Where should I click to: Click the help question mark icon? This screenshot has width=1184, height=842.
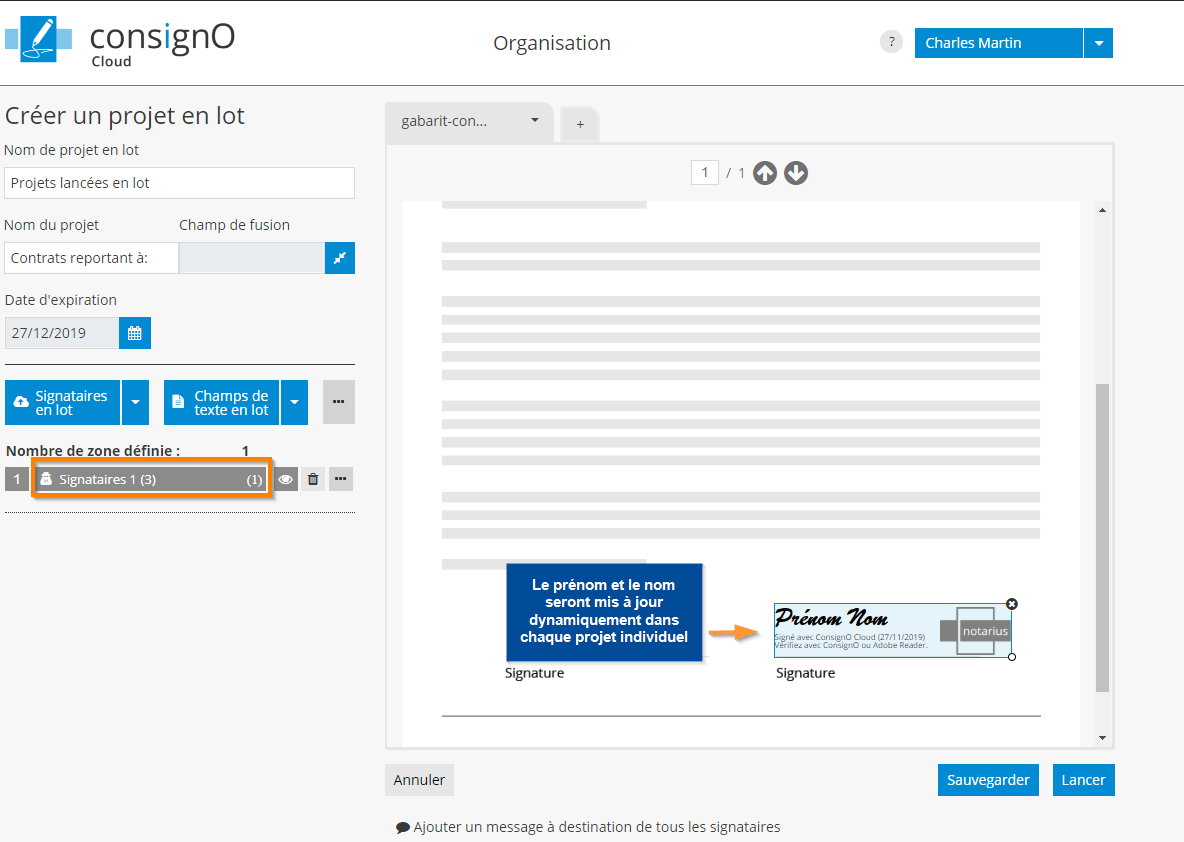(x=891, y=42)
